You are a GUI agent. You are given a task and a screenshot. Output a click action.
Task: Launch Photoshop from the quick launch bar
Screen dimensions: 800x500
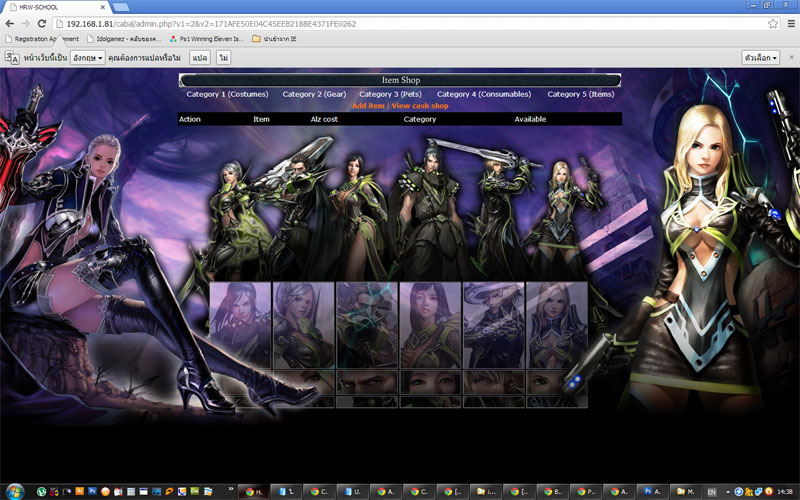(x=92, y=491)
